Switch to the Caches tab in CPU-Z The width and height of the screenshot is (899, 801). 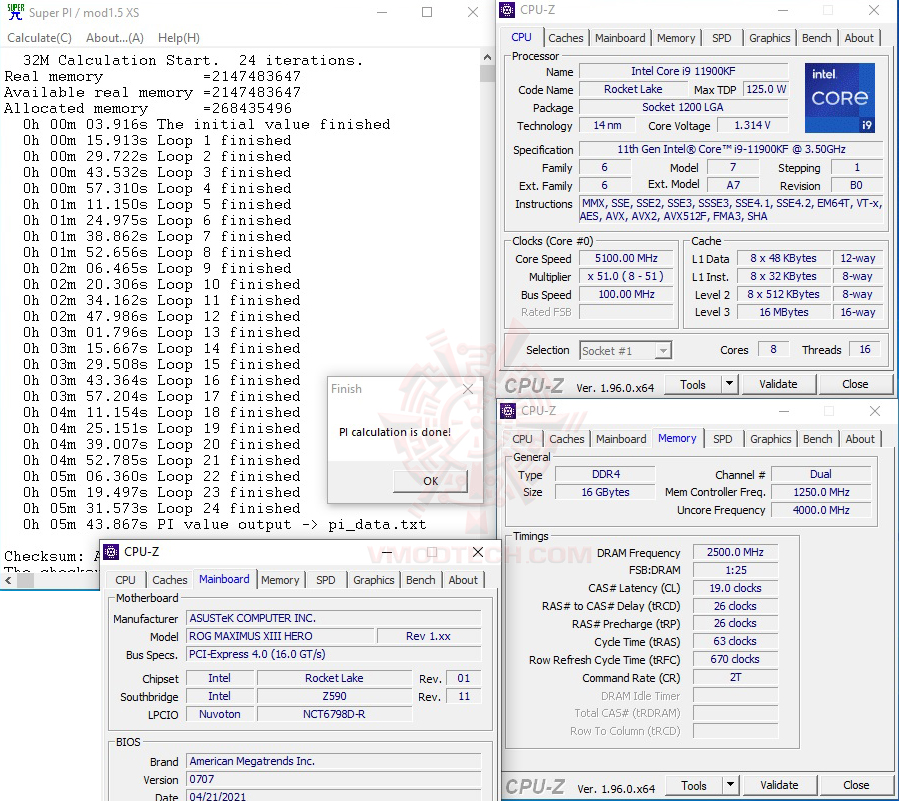click(x=566, y=37)
